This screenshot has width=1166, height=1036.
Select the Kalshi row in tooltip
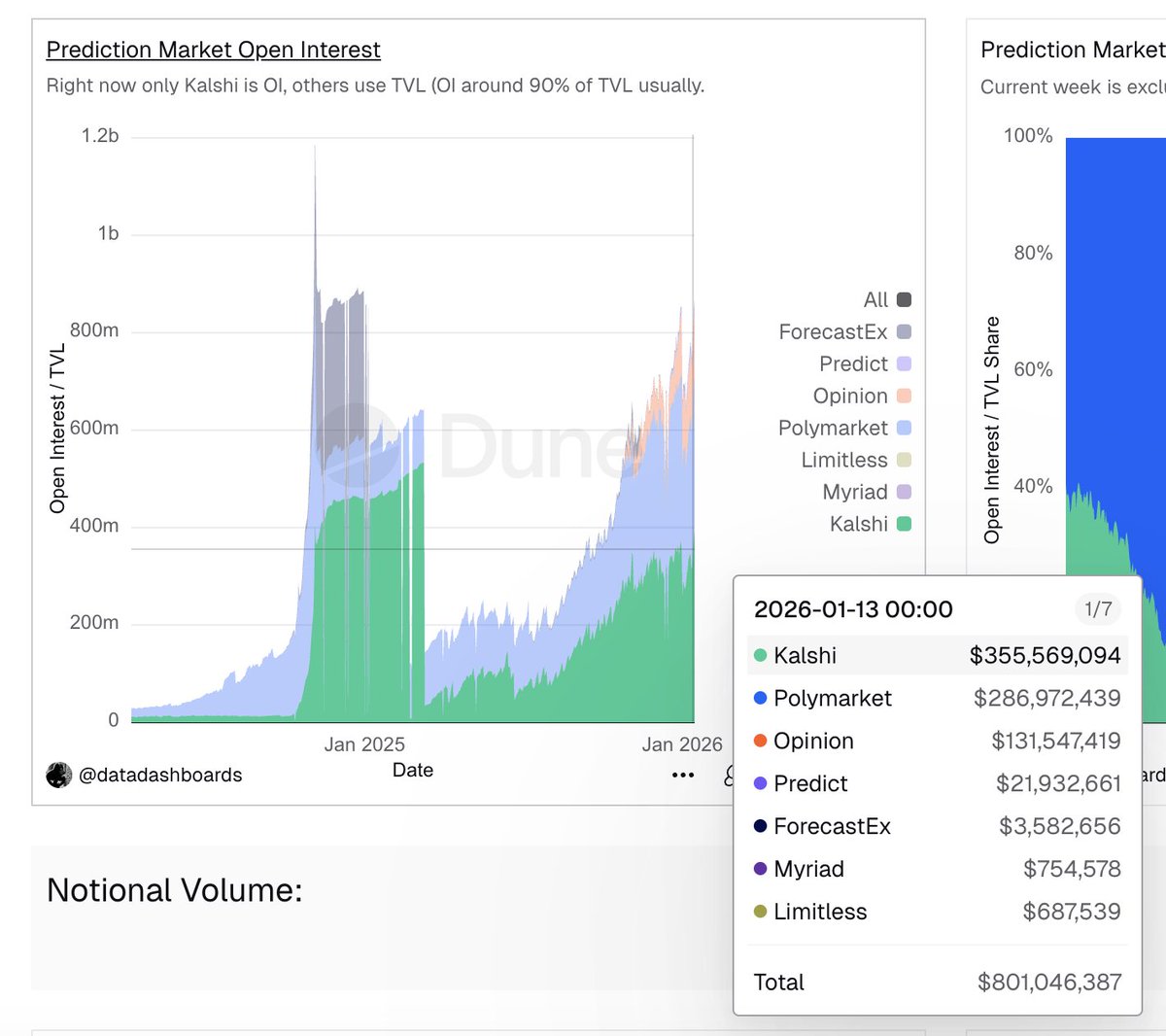point(938,655)
